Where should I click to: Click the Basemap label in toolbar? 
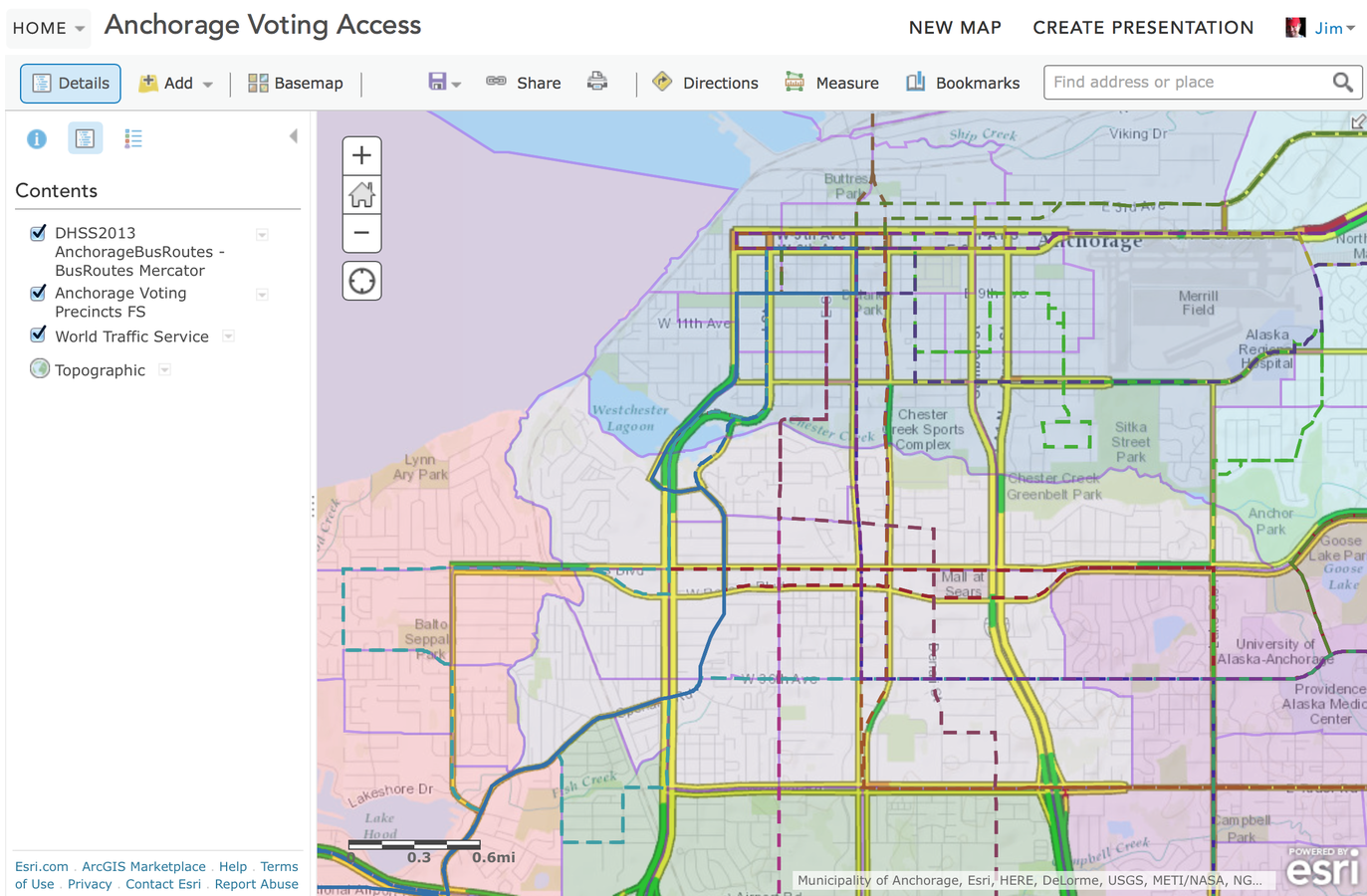coord(309,84)
